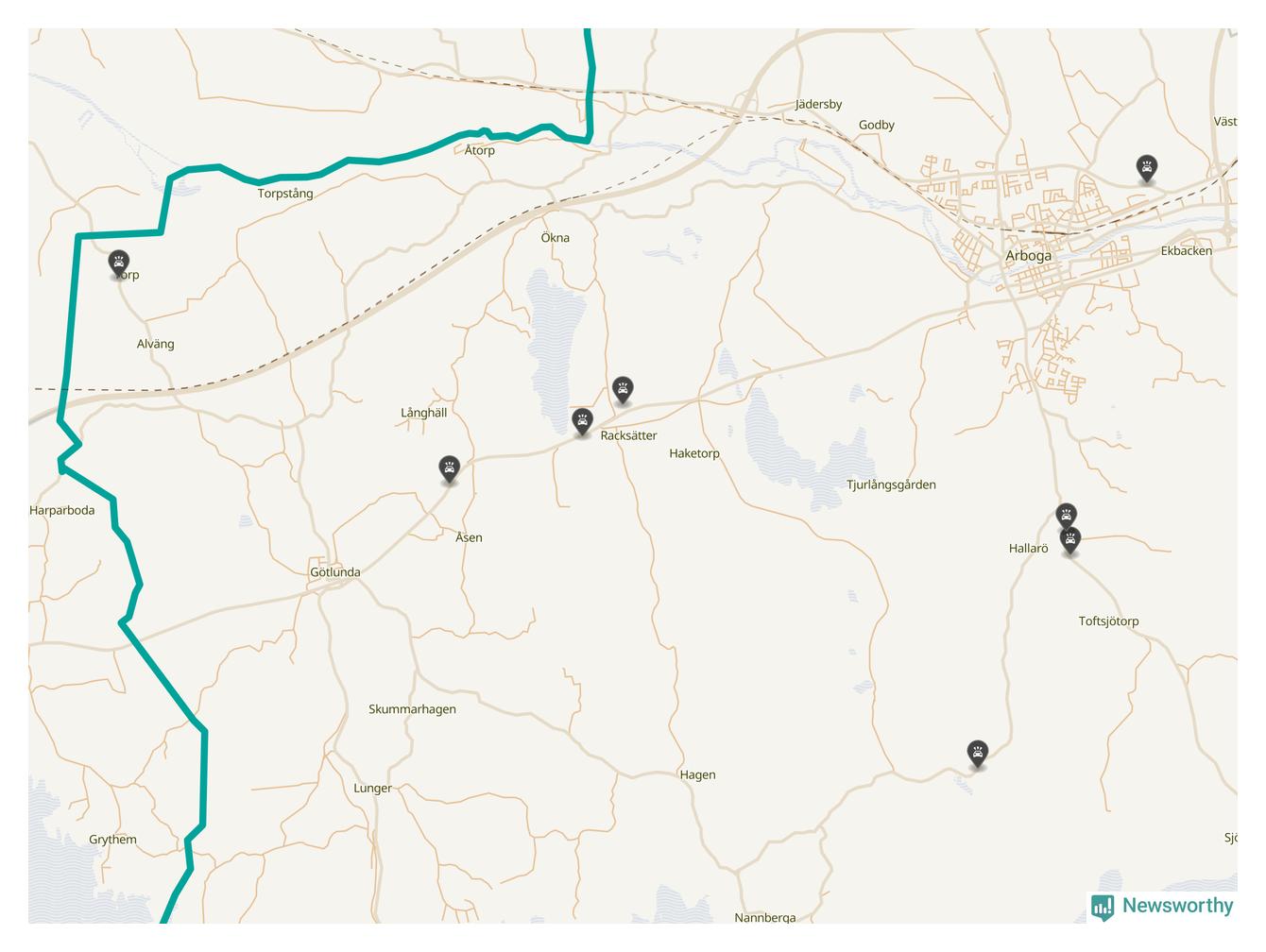Select the Tjurlångsgården map label
Screen dimensions: 1266x952
[891, 485]
